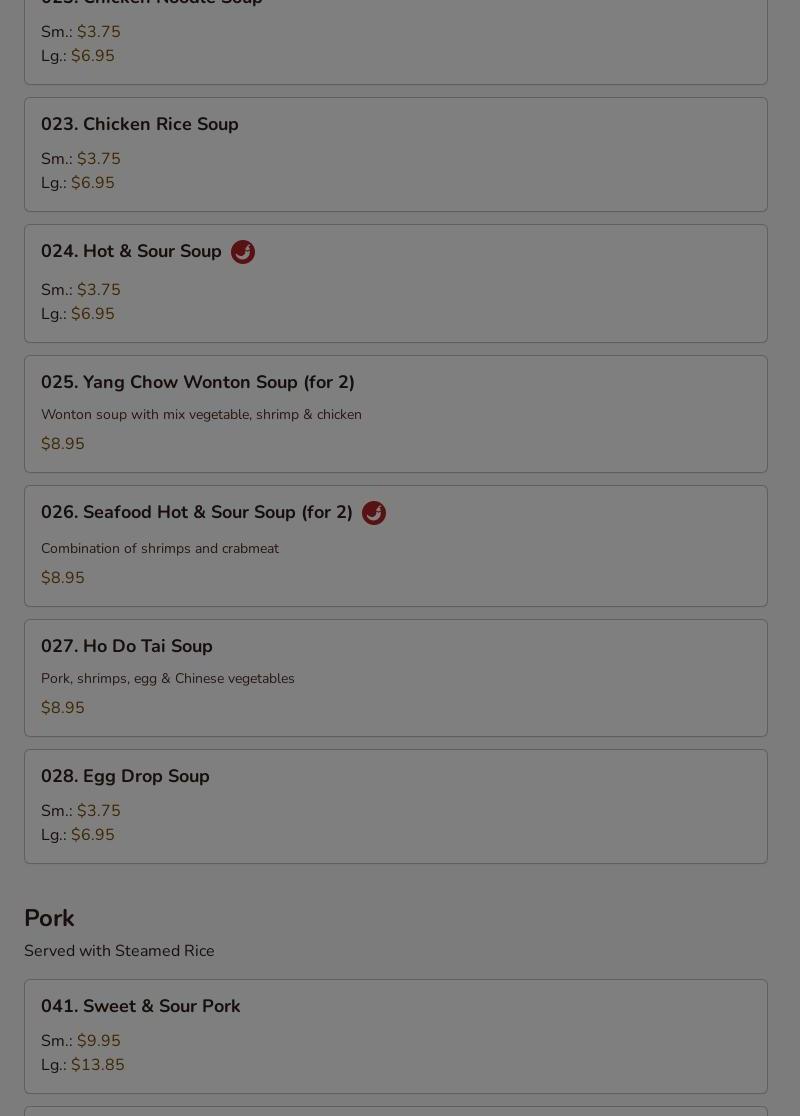800x1116 pixels.
Task: Click the Served with Steamed Rice subtitle
Action: pyautogui.click(x=120, y=951)
